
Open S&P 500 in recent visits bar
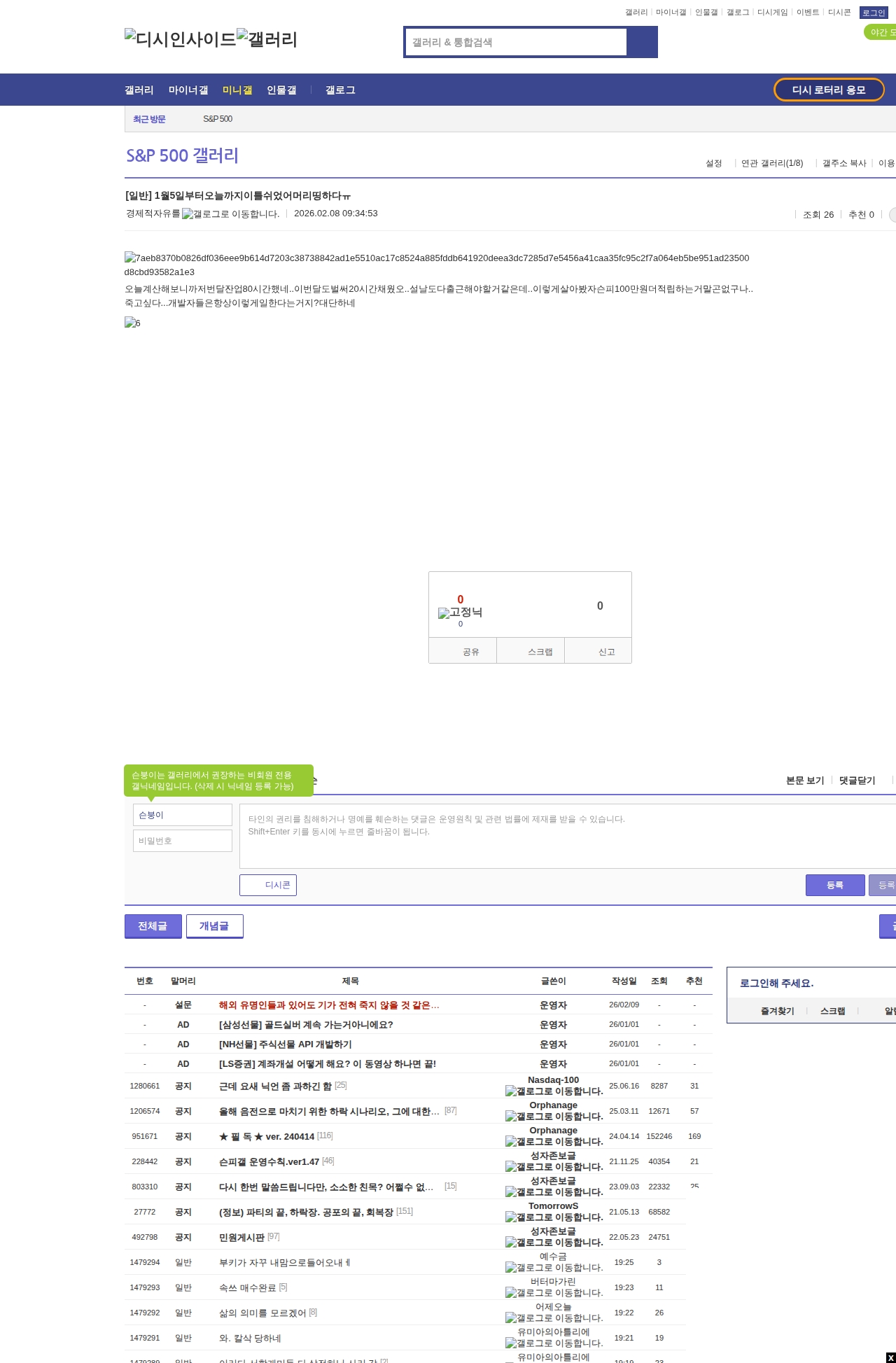[x=218, y=119]
